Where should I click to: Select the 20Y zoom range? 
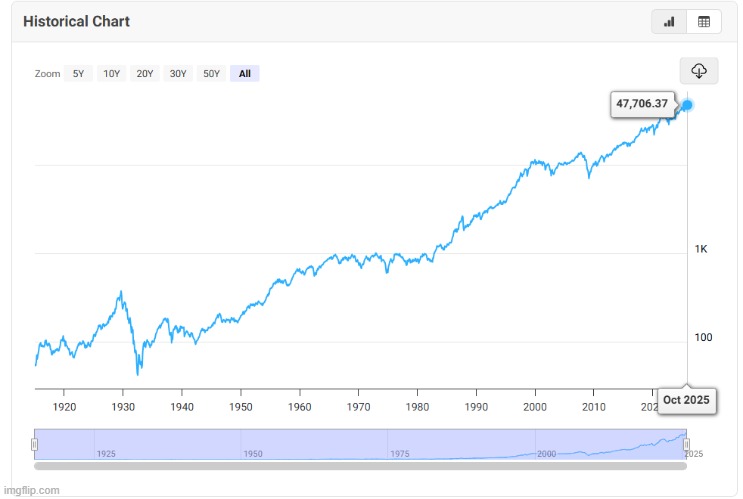(x=145, y=73)
